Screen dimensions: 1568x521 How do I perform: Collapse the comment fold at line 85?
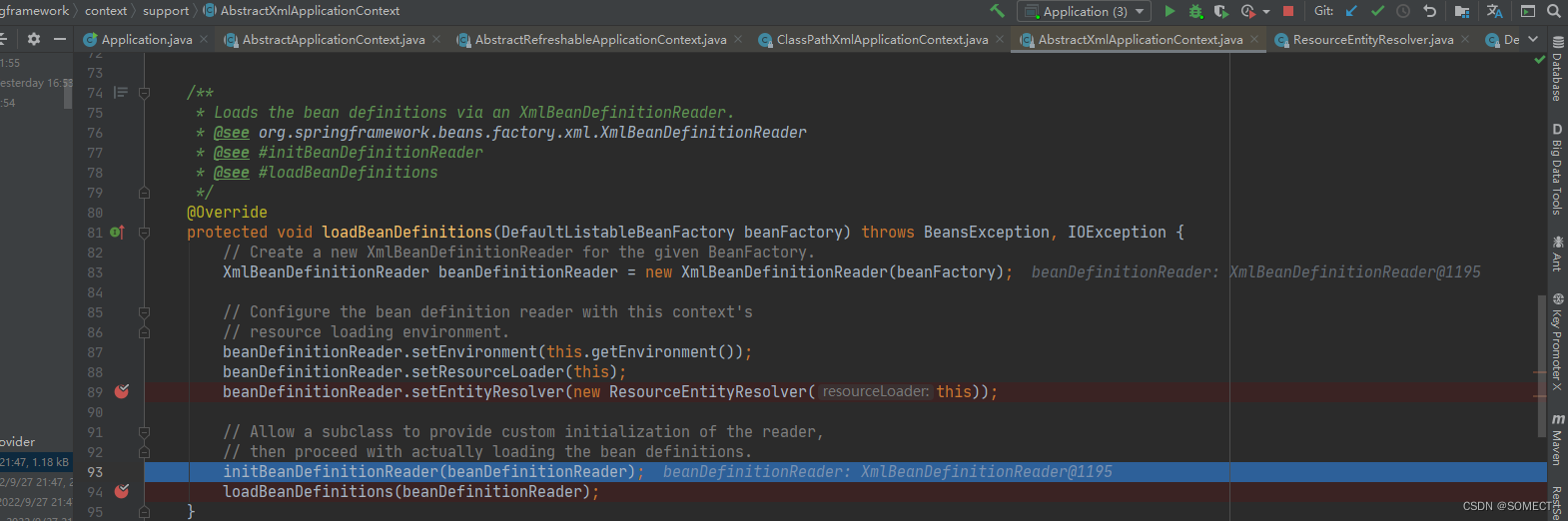coord(144,312)
